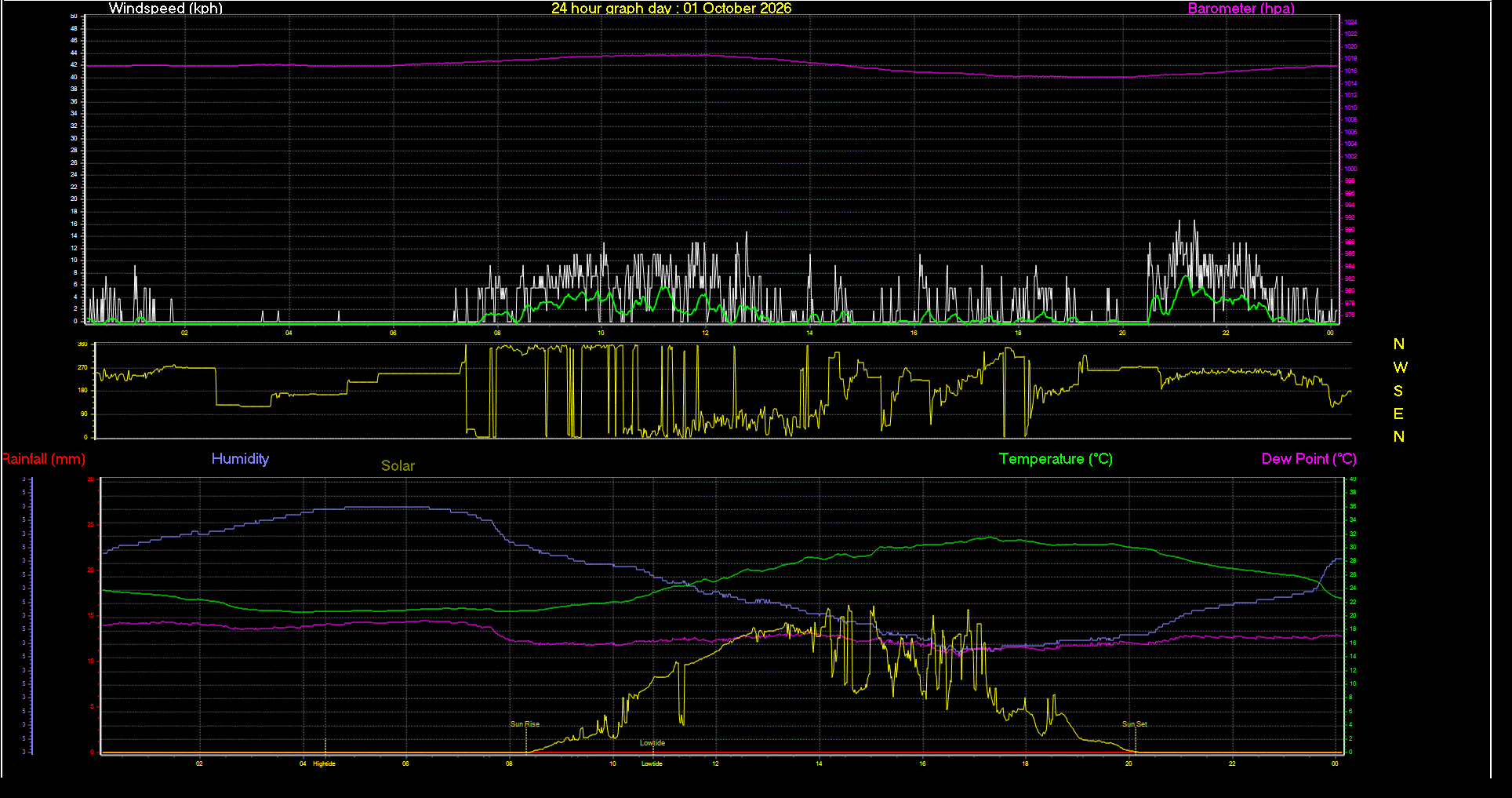Image resolution: width=1512 pixels, height=798 pixels.
Task: Click the 360 value on wind direction axis
Action: [x=82, y=344]
